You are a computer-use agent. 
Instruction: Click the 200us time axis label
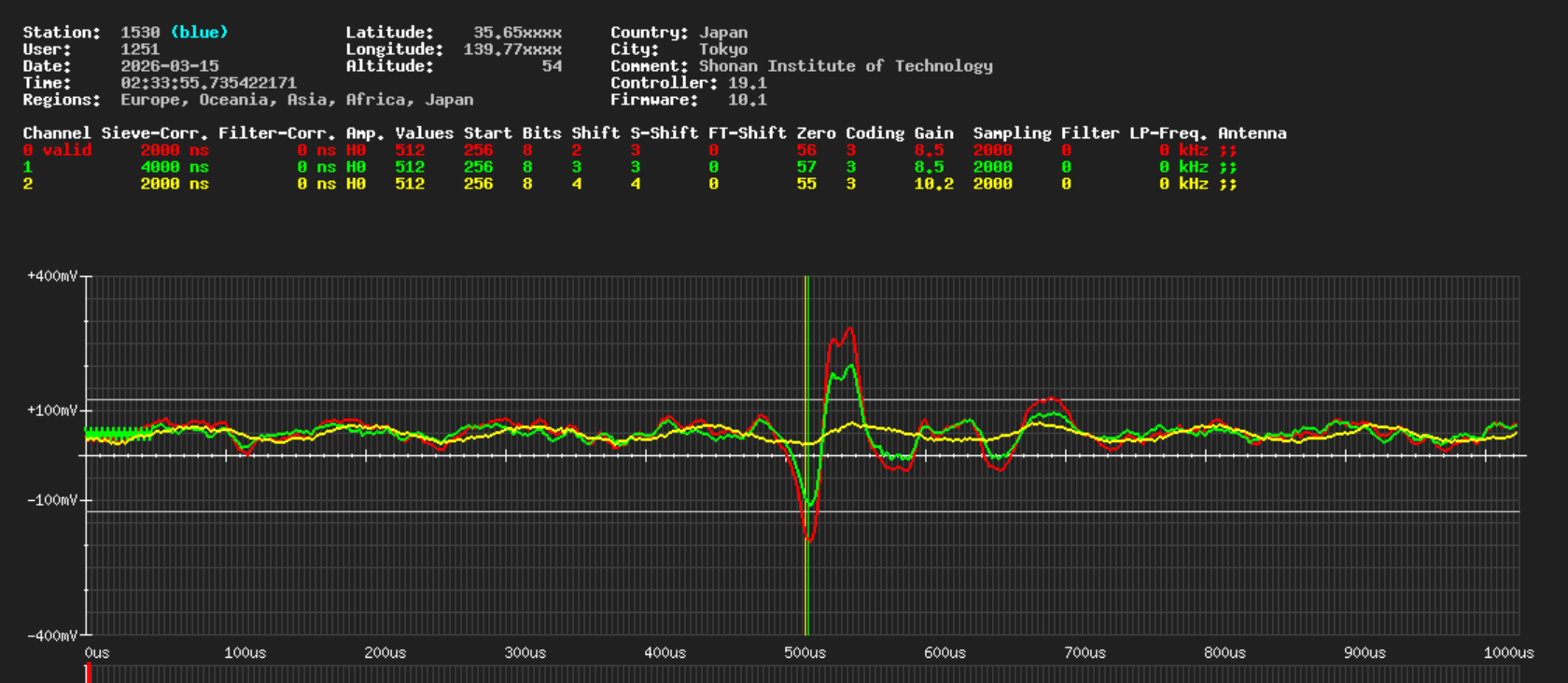(385, 653)
